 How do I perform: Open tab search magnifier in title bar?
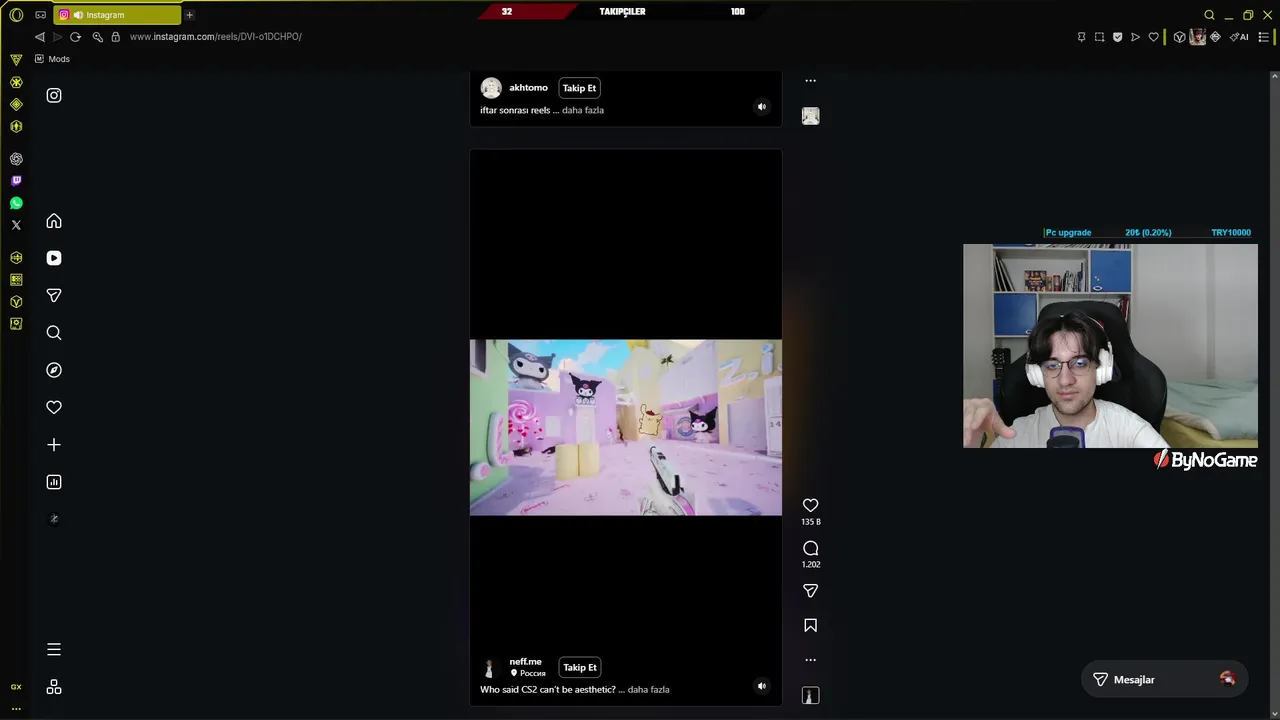tap(1209, 15)
